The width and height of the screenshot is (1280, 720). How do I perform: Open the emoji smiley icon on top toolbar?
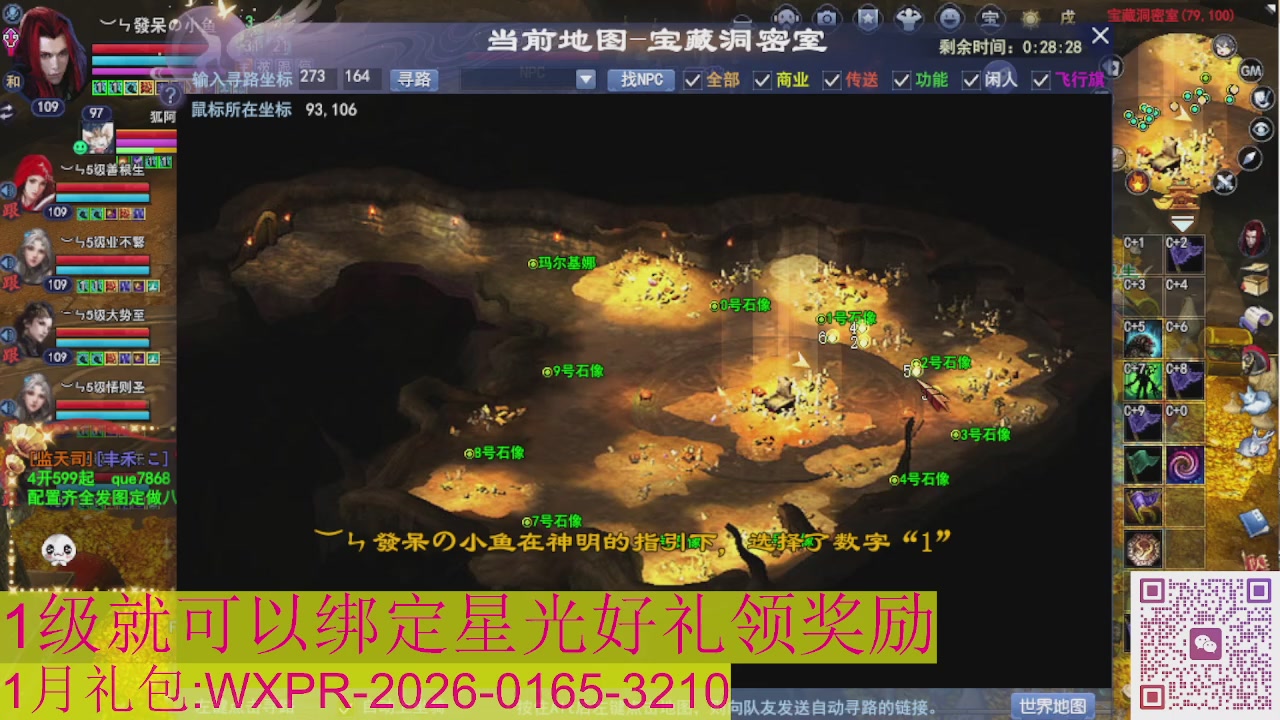click(950, 17)
